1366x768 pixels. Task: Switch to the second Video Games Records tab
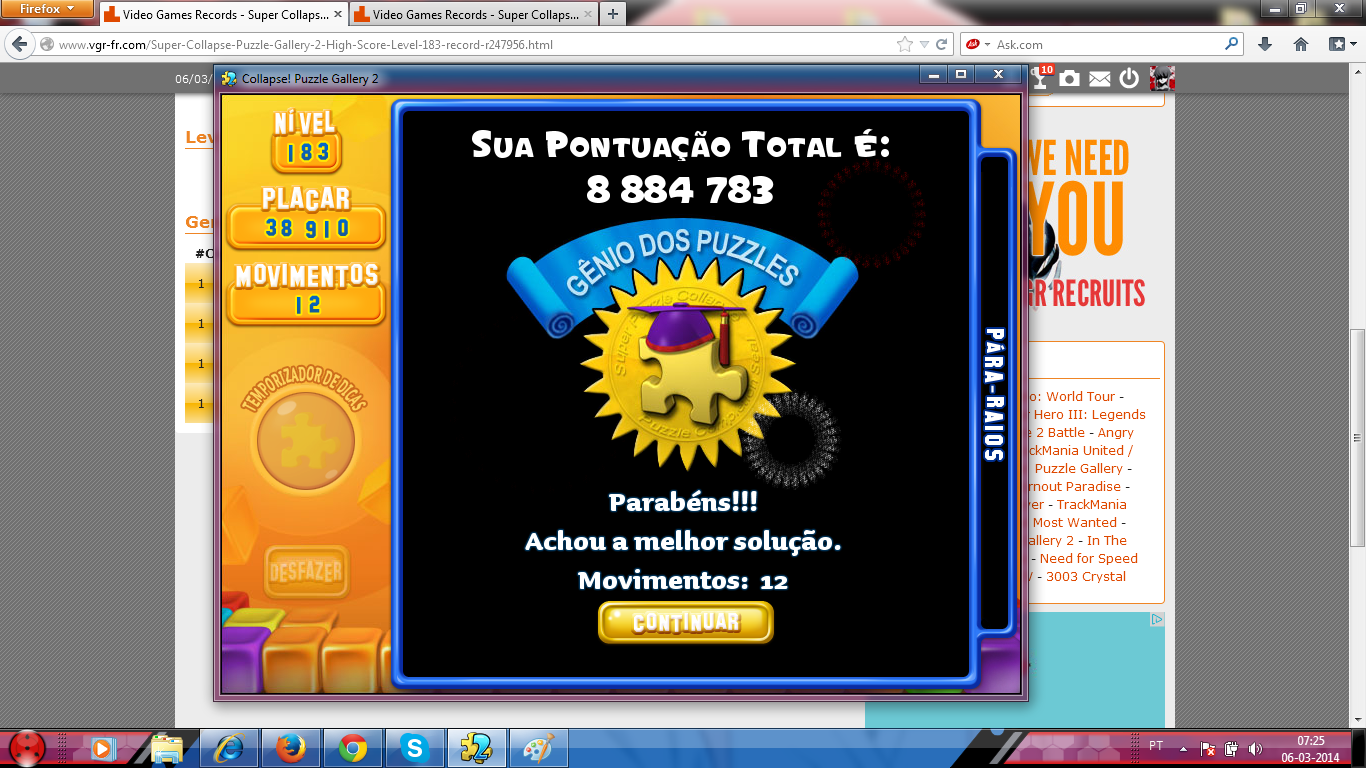point(468,15)
